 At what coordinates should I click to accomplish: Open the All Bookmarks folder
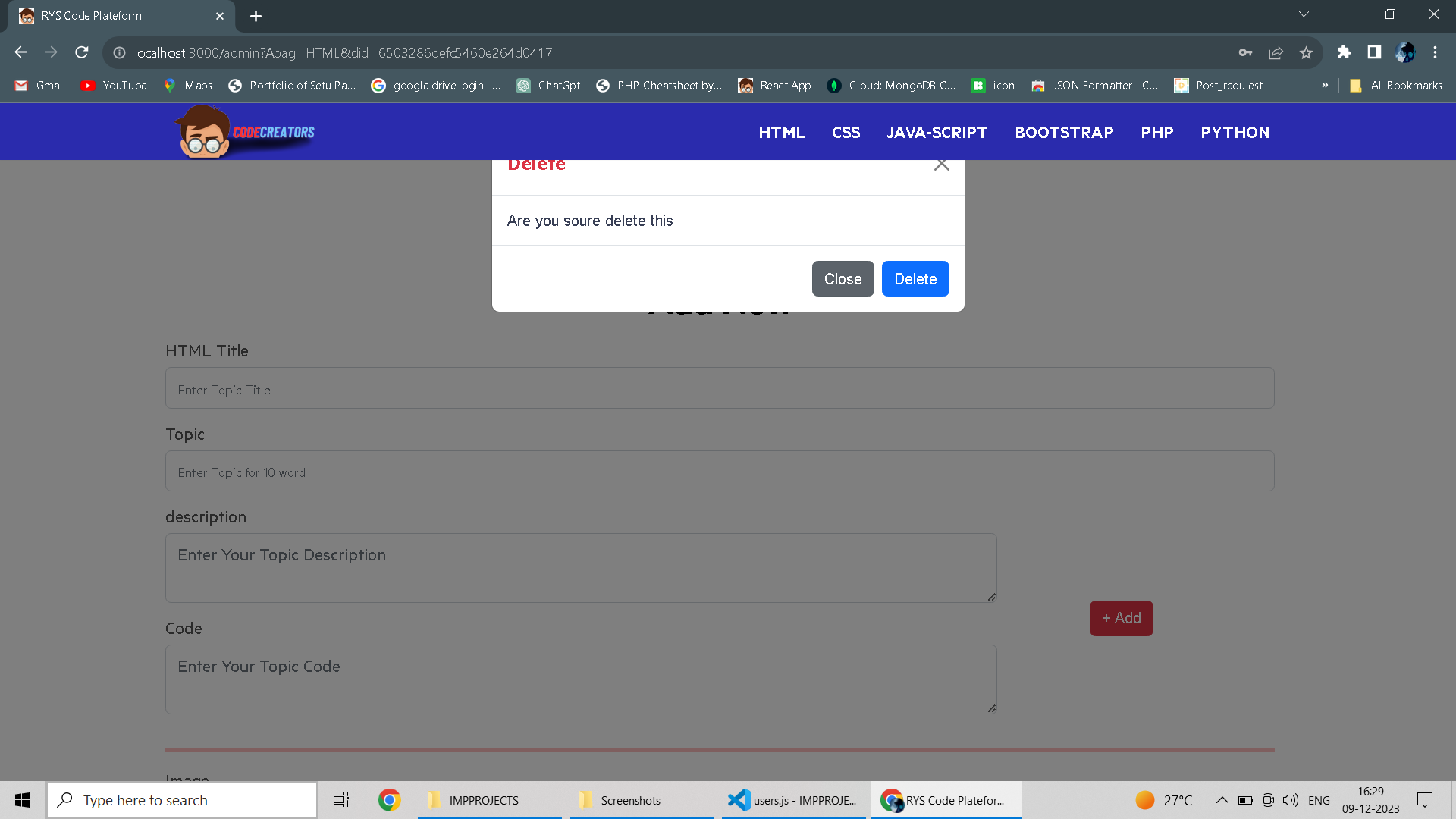[x=1396, y=86]
